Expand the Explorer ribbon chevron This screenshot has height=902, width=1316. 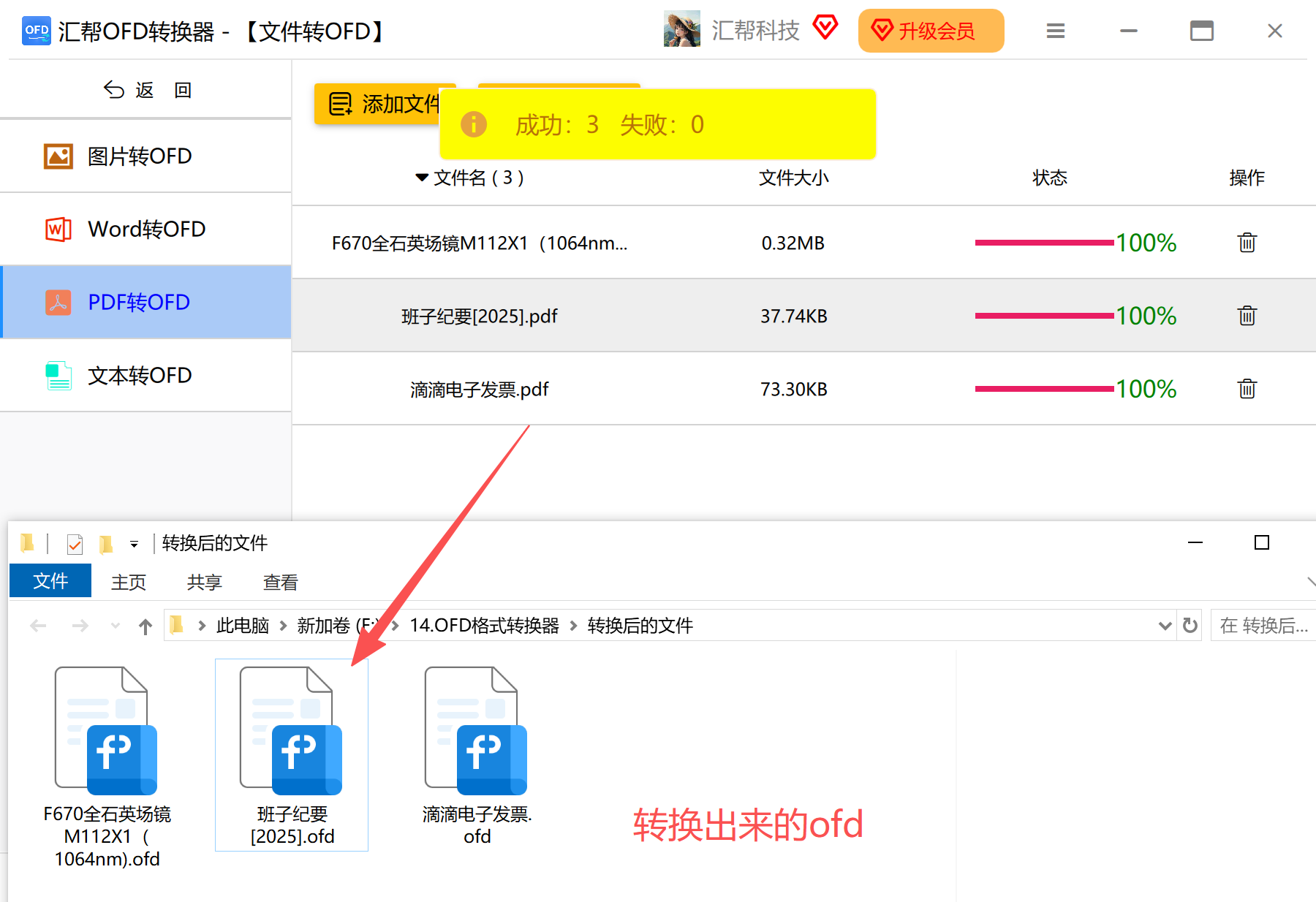[x=1311, y=582]
